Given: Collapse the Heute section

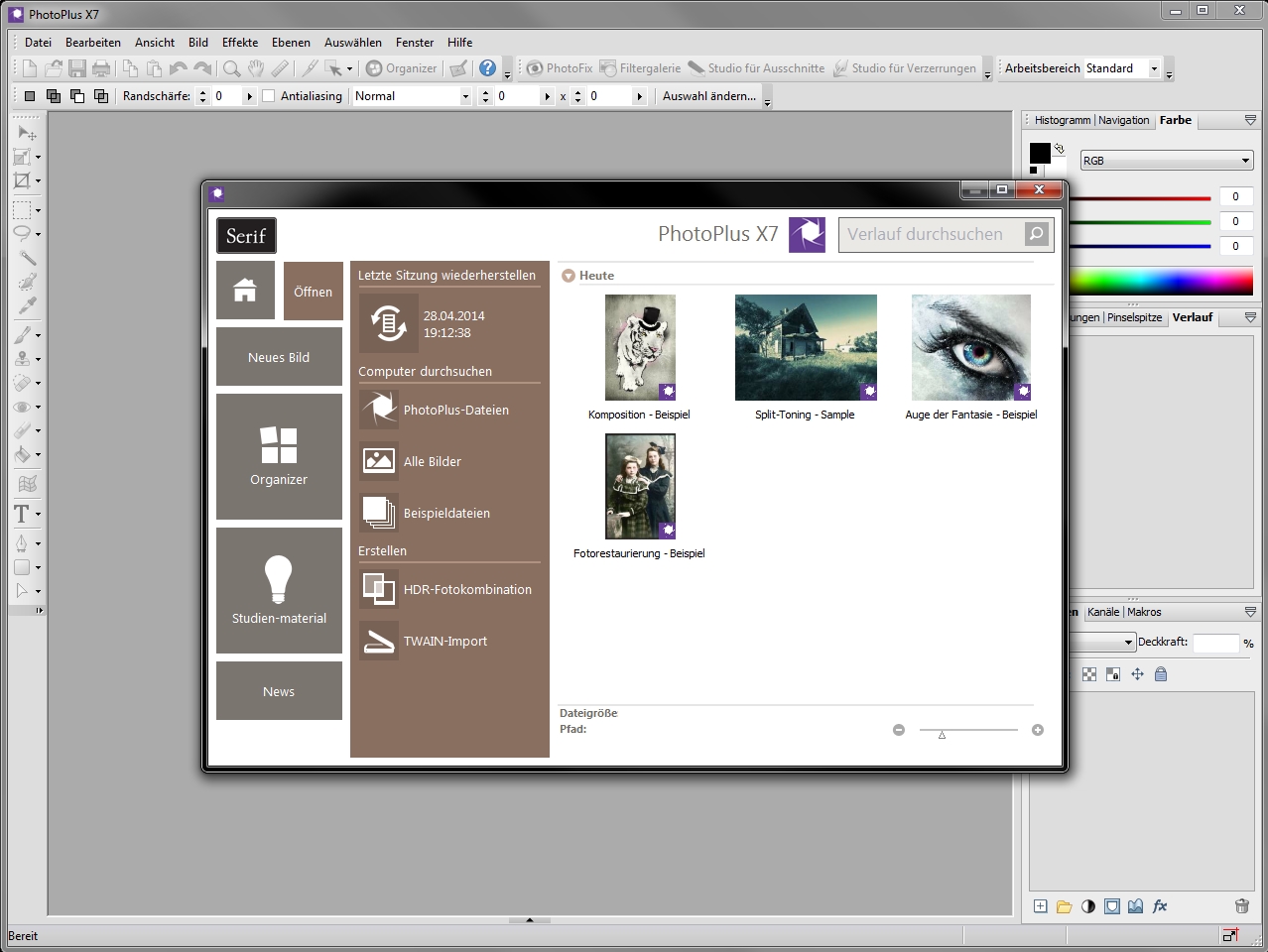Looking at the screenshot, I should point(569,276).
